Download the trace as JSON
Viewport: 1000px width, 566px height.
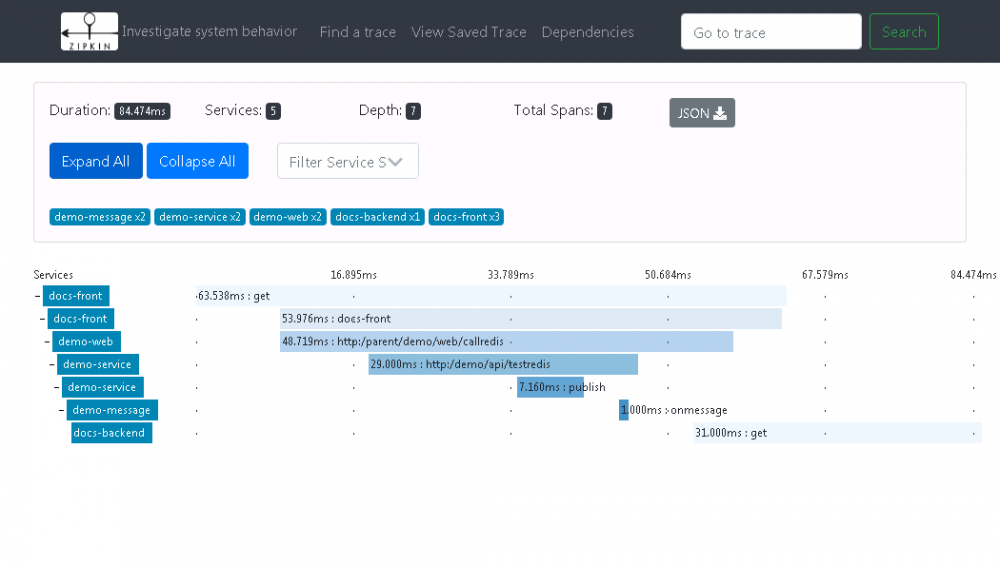point(702,113)
